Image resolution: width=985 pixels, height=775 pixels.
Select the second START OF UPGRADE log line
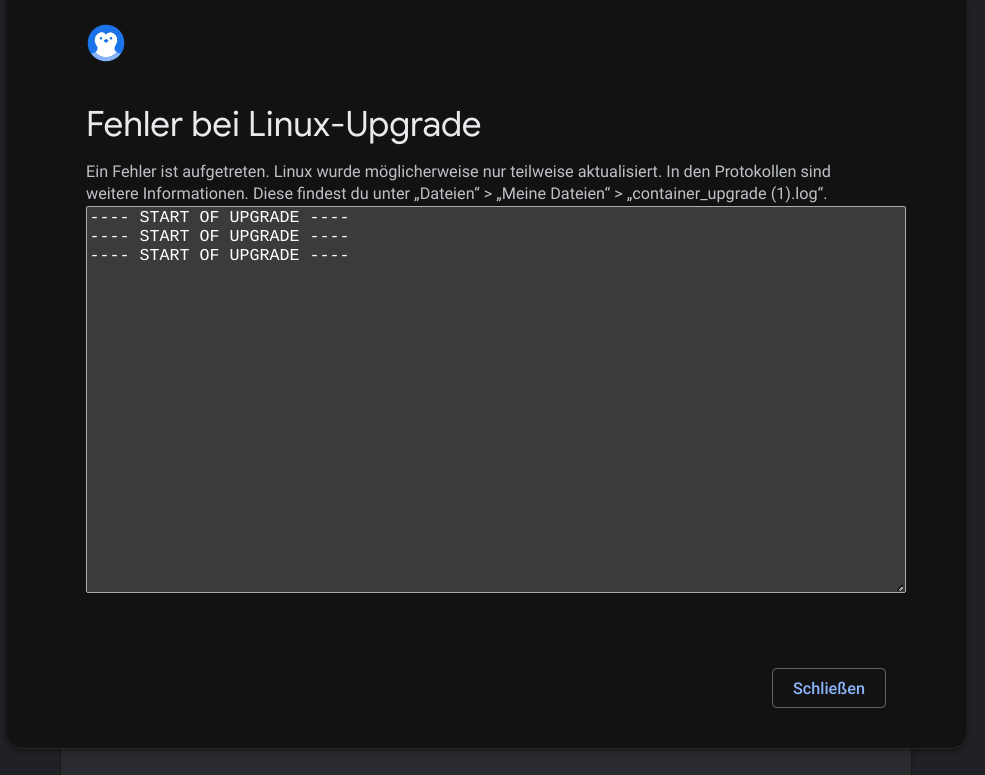219,236
